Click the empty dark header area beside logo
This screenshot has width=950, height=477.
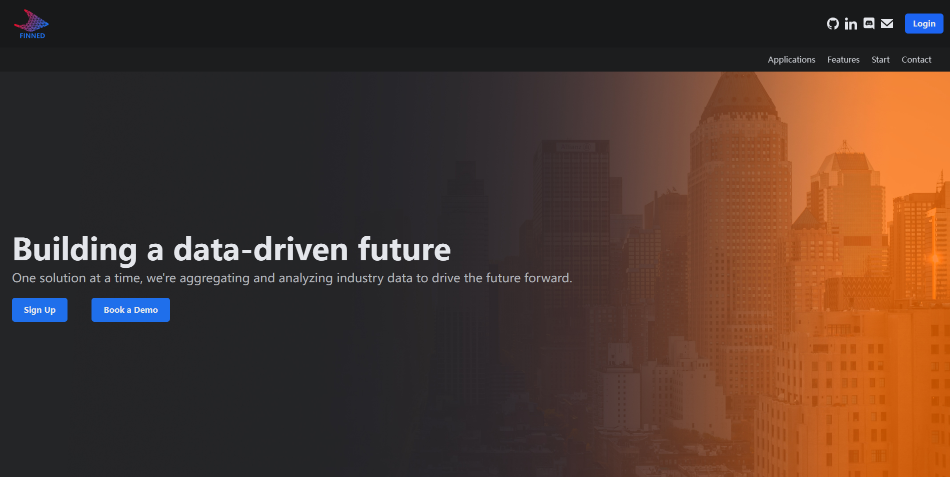400,24
